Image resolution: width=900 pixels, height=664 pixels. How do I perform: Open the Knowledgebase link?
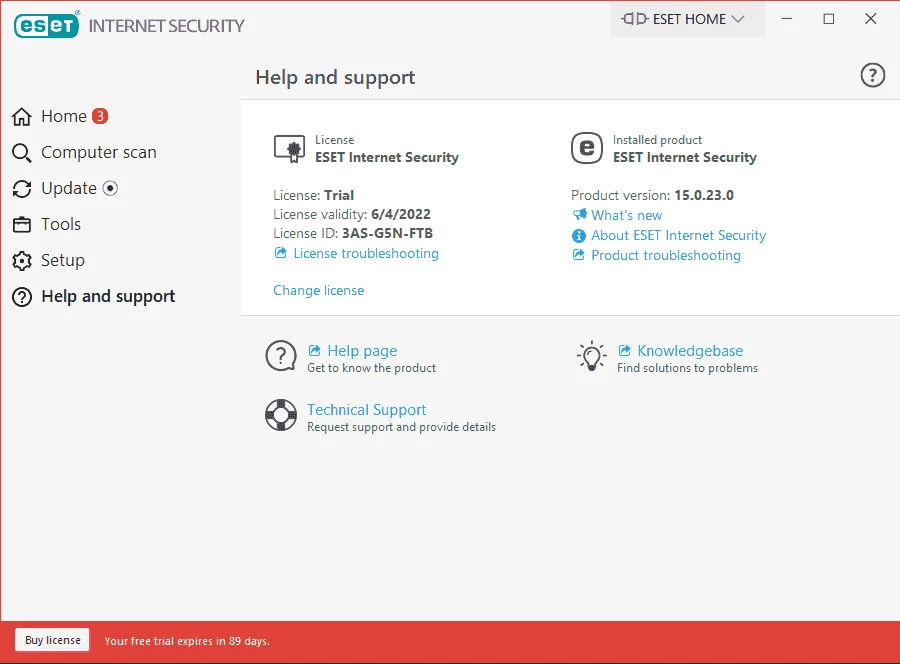[x=690, y=351]
